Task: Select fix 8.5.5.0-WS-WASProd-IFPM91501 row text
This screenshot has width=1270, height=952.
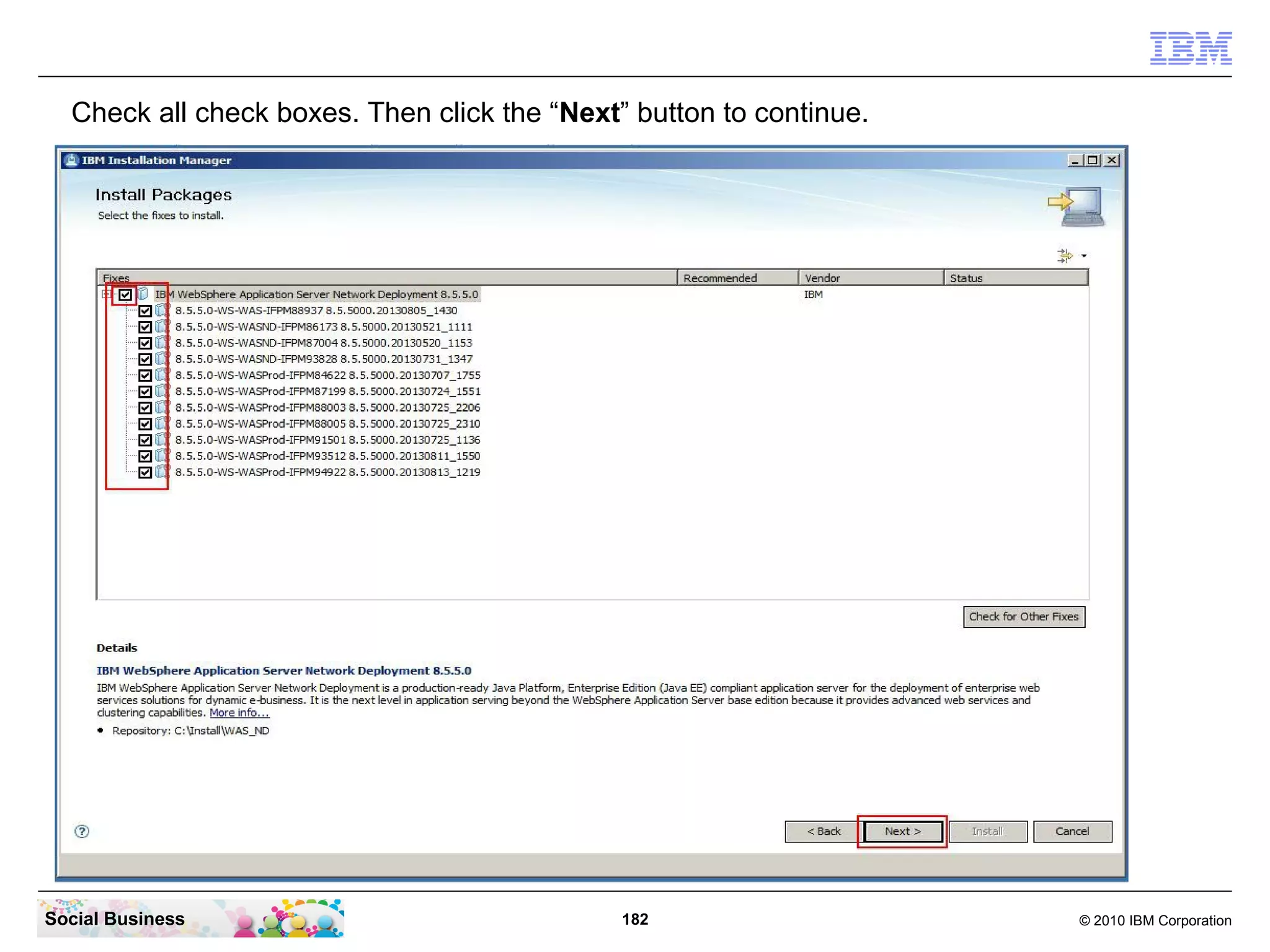Action: coord(328,439)
